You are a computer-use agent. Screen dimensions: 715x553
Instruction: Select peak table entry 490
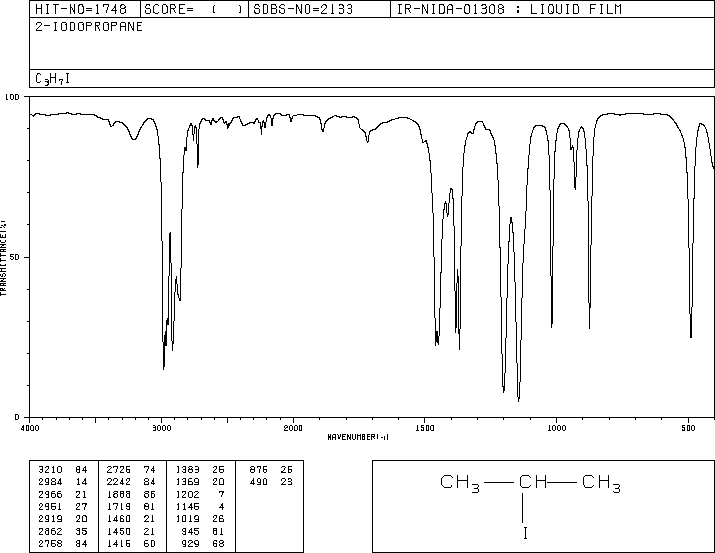point(259,482)
